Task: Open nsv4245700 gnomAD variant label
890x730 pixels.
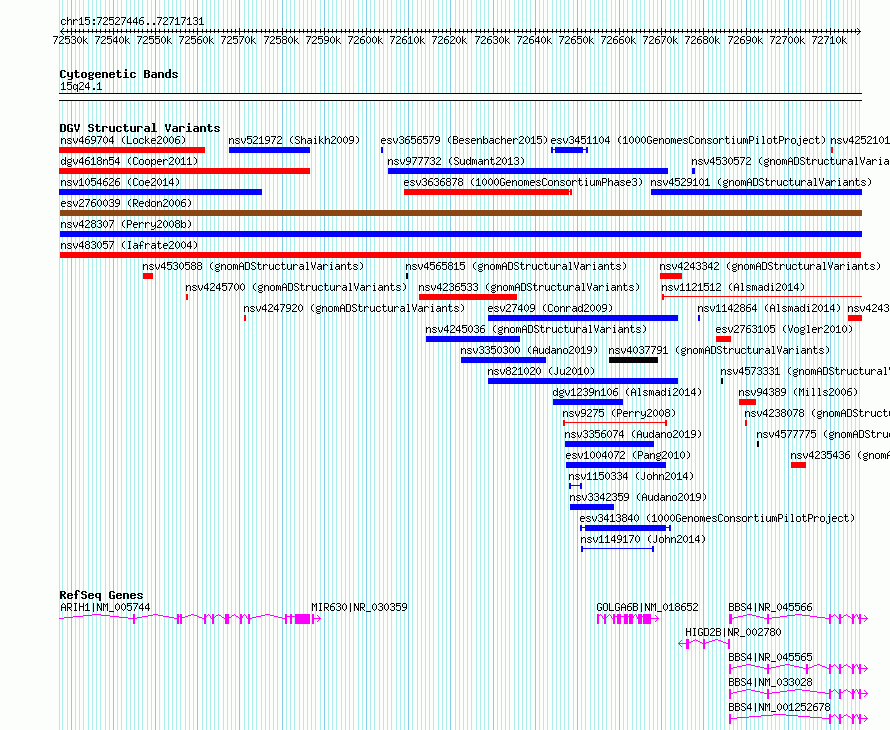Action: 296,287
